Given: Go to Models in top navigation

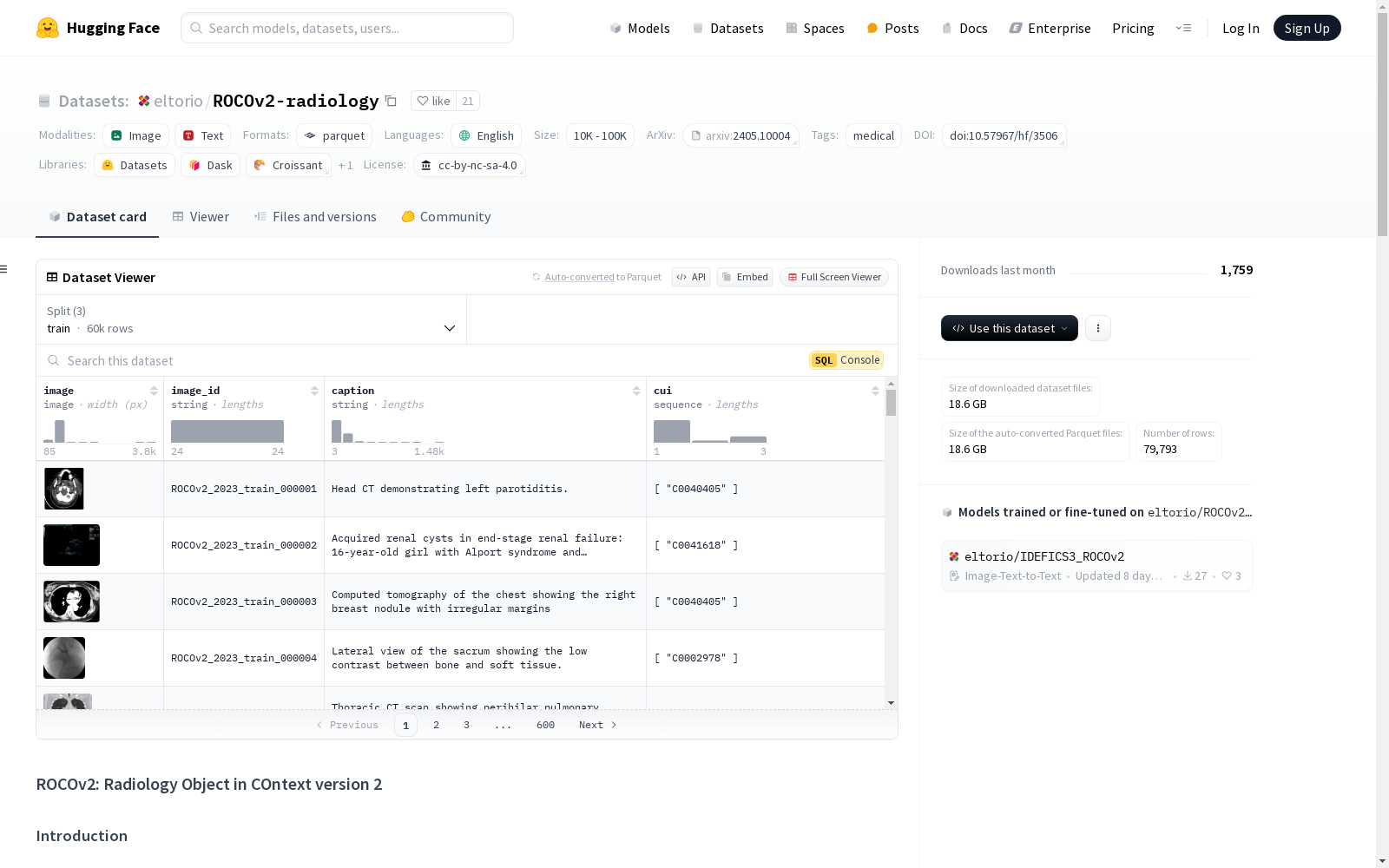Looking at the screenshot, I should [640, 28].
